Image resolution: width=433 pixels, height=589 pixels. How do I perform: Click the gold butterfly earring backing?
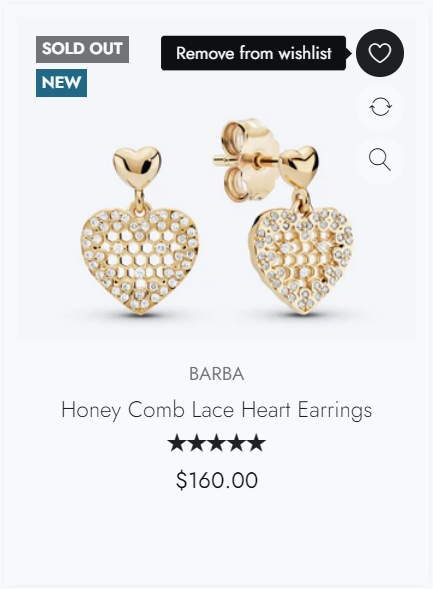point(248,161)
